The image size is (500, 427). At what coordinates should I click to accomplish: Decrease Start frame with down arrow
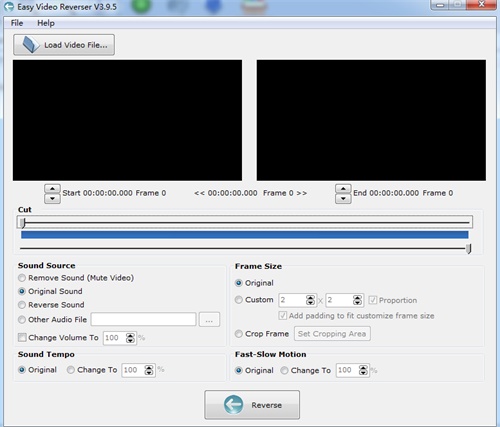click(x=52, y=199)
